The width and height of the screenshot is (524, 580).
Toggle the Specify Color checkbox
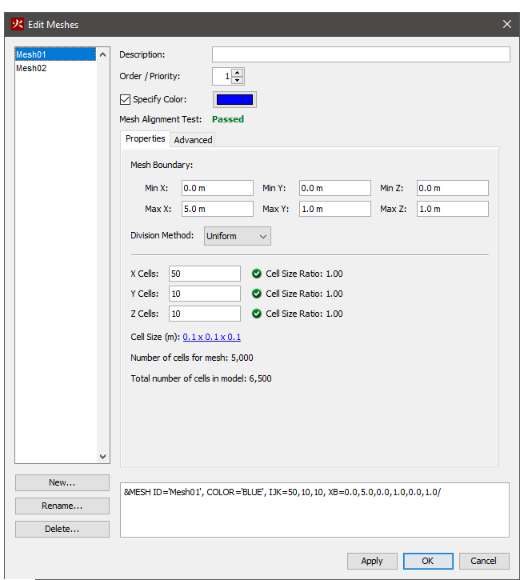pyautogui.click(x=125, y=100)
